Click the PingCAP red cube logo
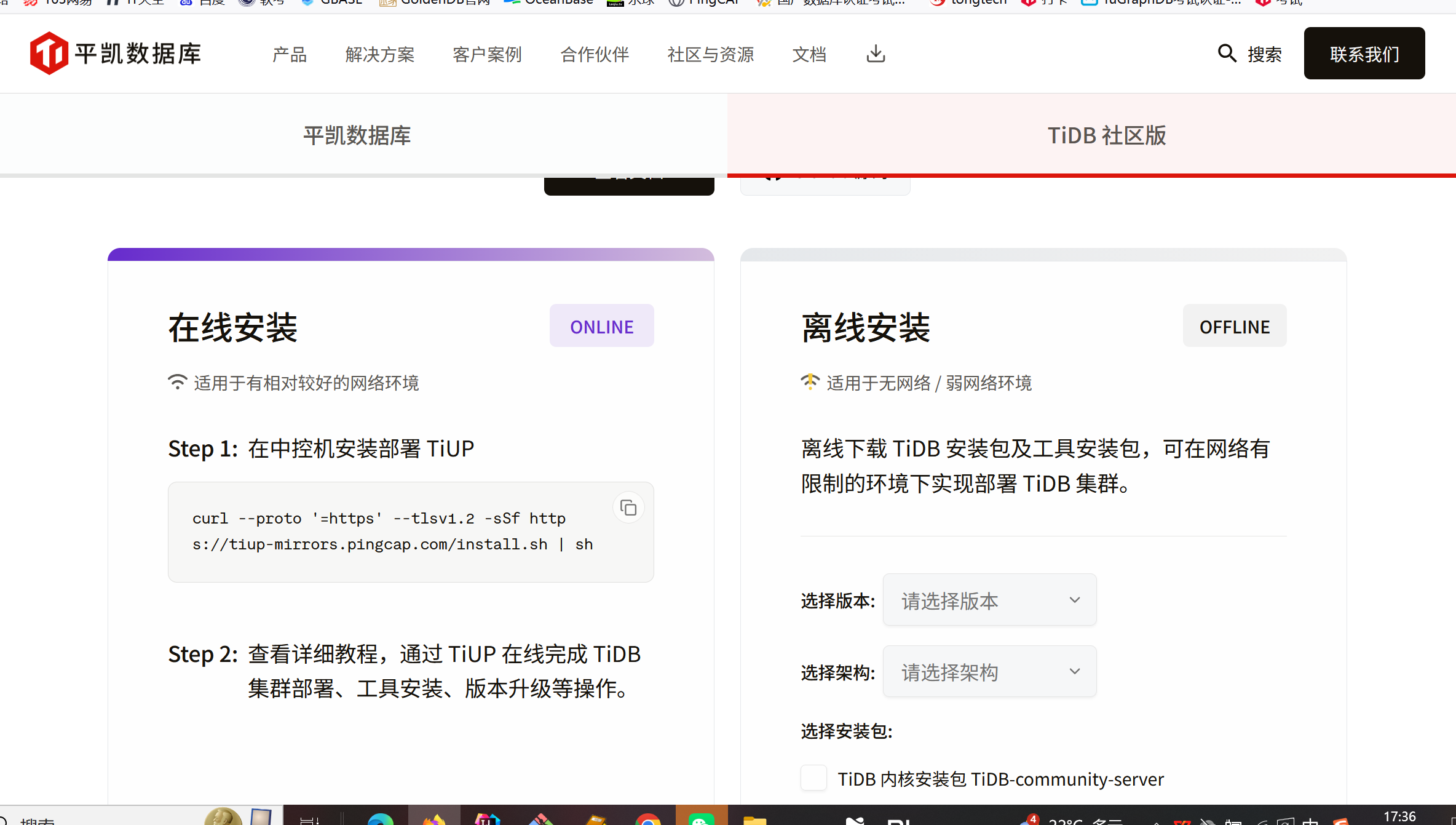Viewport: 1456px width, 825px height. (x=49, y=54)
